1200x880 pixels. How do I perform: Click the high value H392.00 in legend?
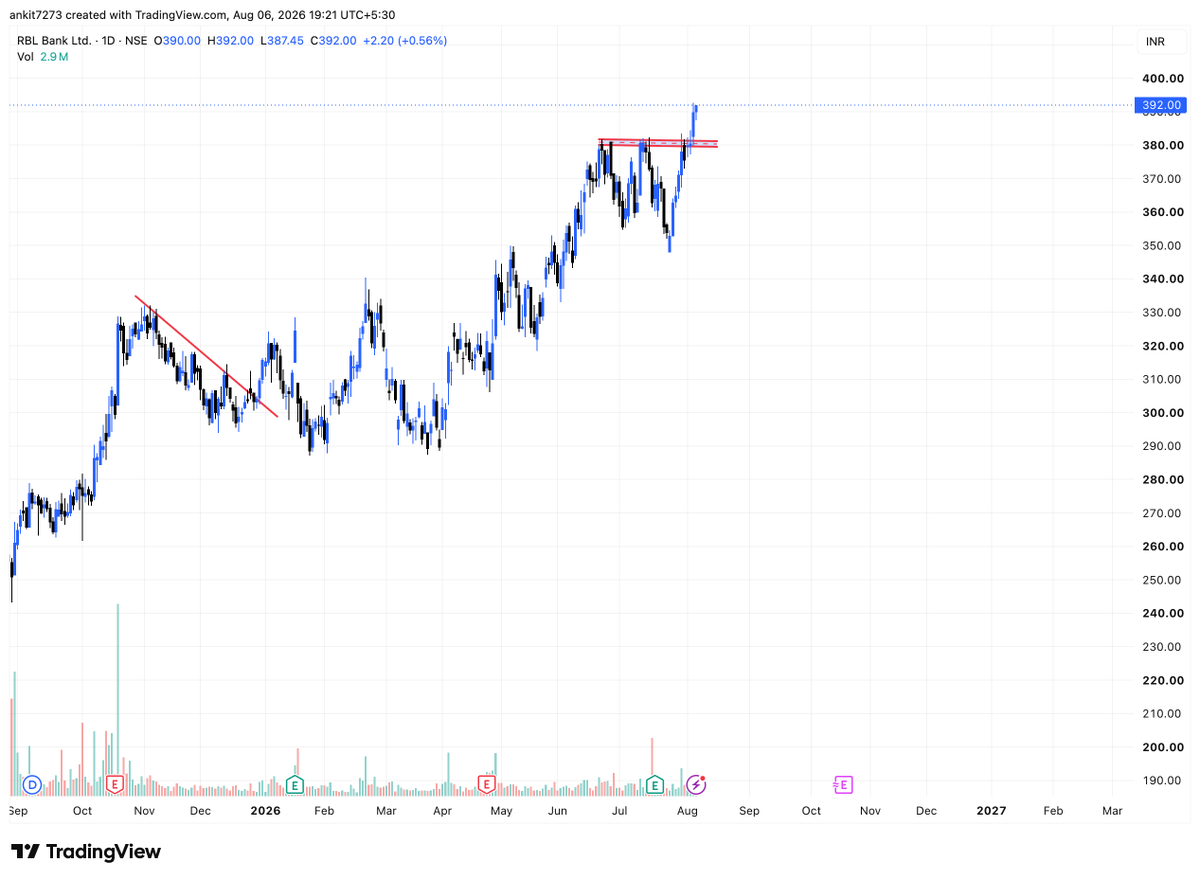point(231,40)
